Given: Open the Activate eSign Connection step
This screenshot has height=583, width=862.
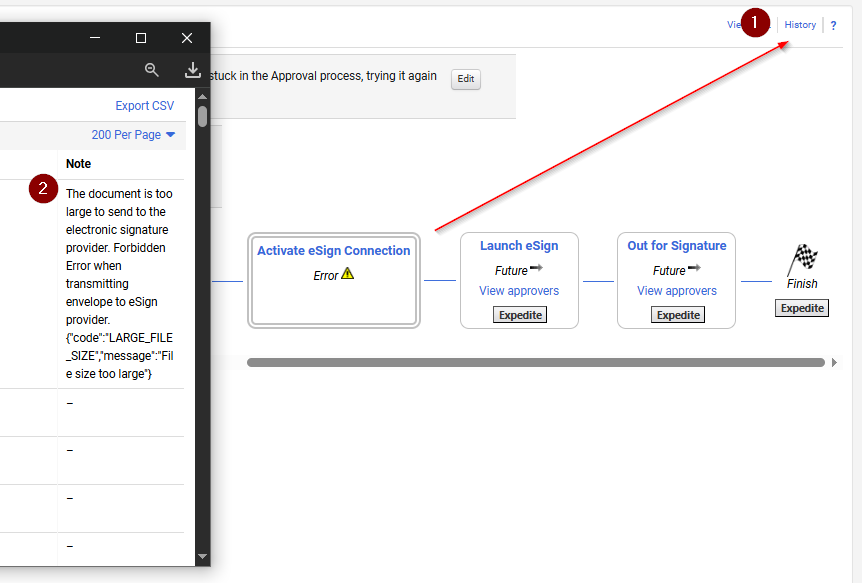Looking at the screenshot, I should point(334,251).
